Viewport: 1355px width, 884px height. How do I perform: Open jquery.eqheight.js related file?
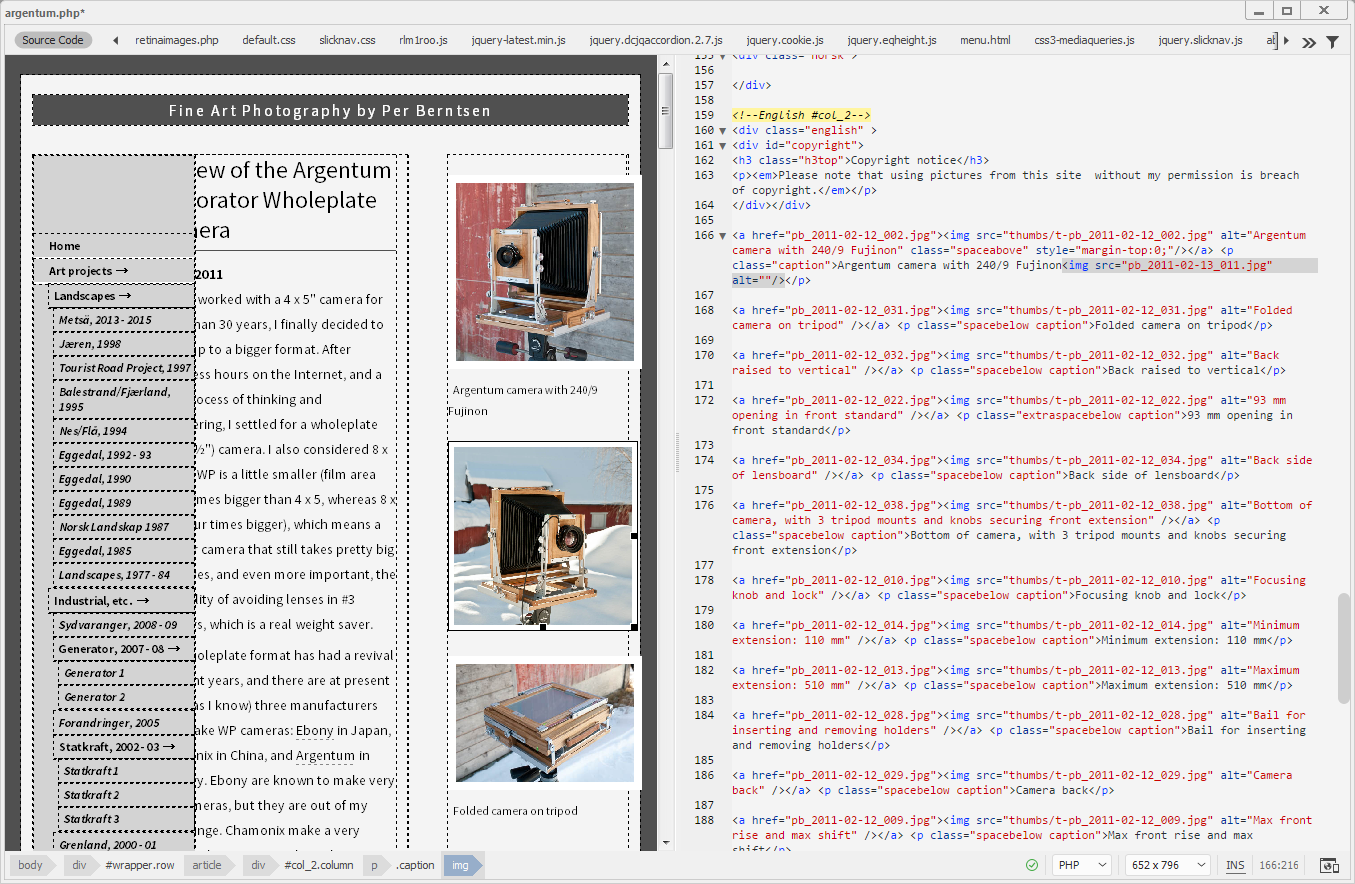[892, 40]
